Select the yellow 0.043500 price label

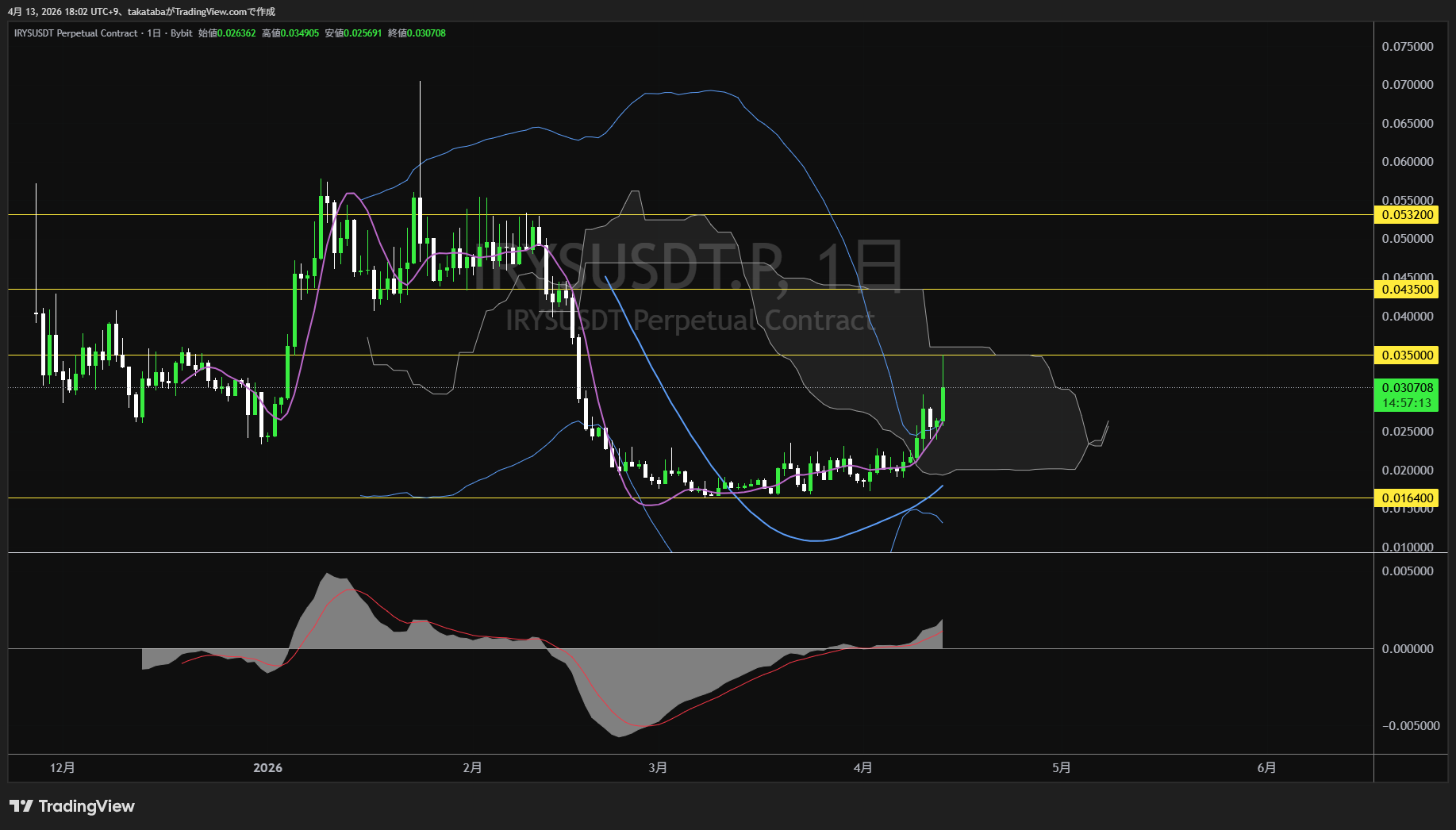[x=1407, y=290]
